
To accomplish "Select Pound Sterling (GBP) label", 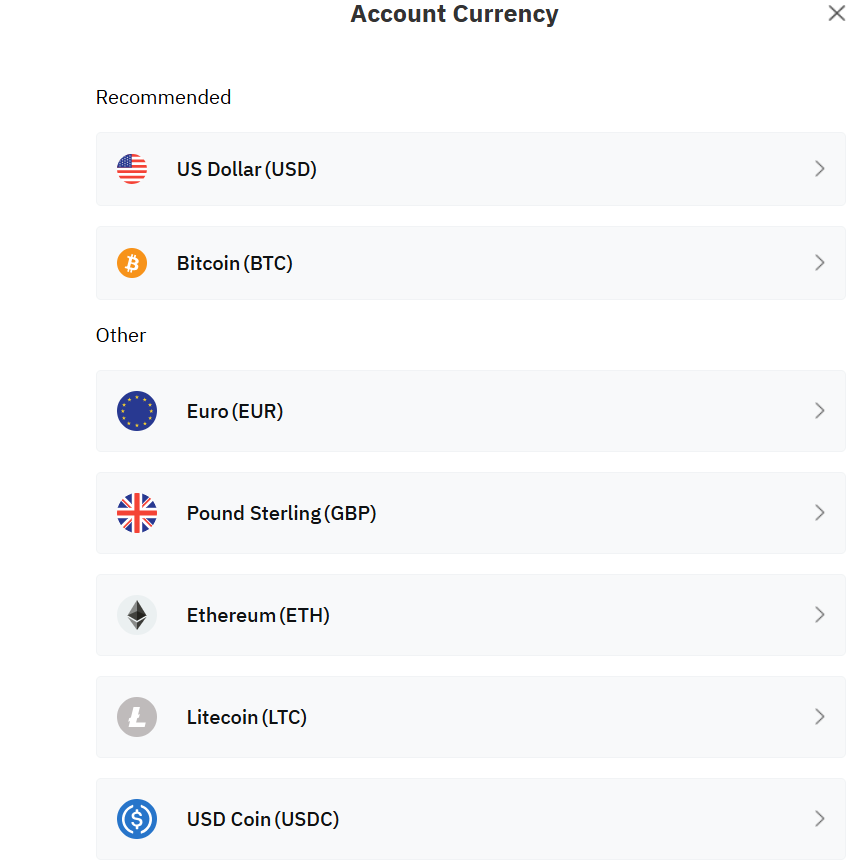I will pos(281,513).
